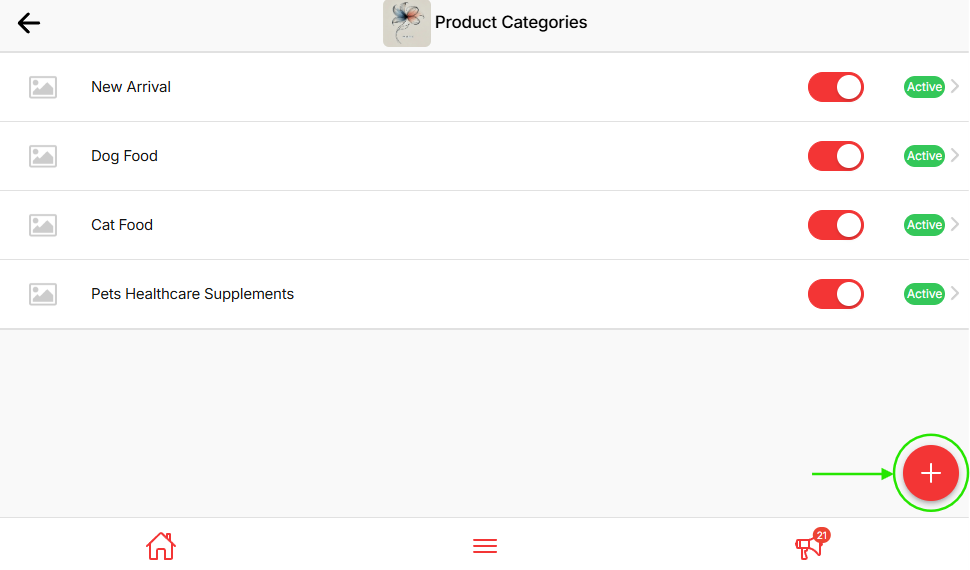
Task: Click the Active badge on New Arrival
Action: click(924, 87)
